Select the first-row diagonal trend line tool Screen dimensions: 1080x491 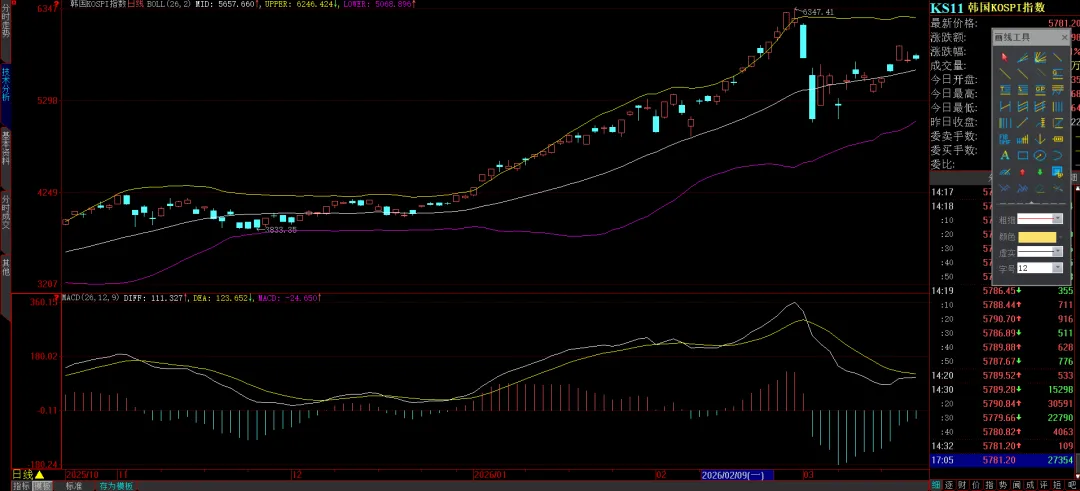tap(1057, 57)
